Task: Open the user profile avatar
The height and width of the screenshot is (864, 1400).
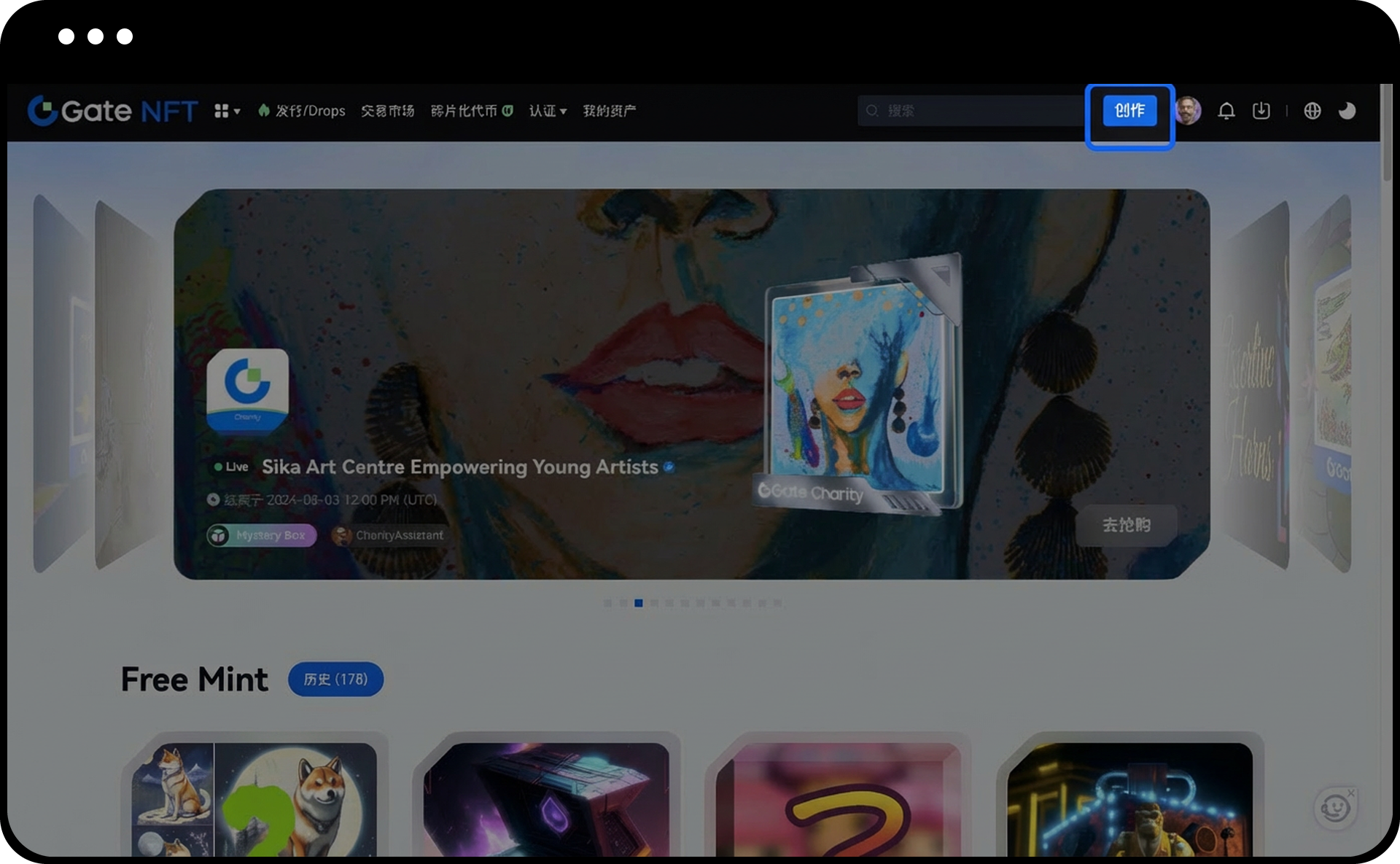Action: click(1188, 111)
